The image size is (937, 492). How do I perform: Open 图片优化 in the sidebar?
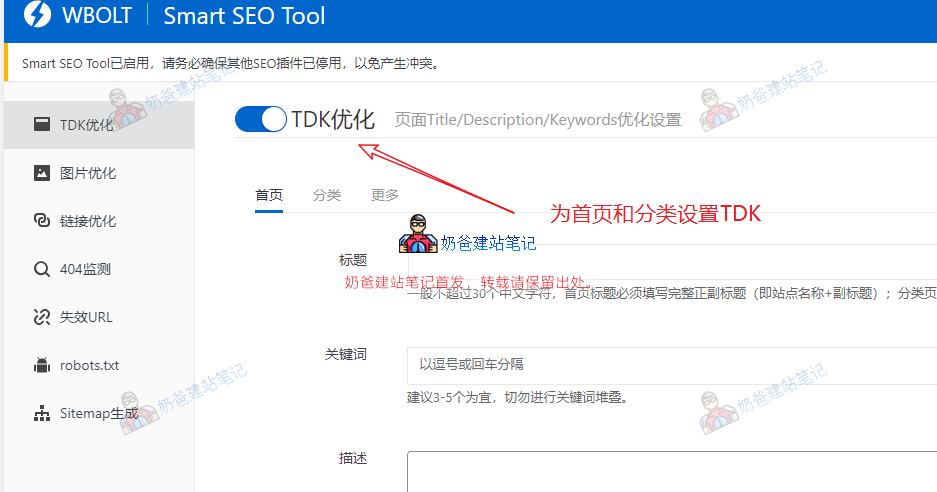88,173
